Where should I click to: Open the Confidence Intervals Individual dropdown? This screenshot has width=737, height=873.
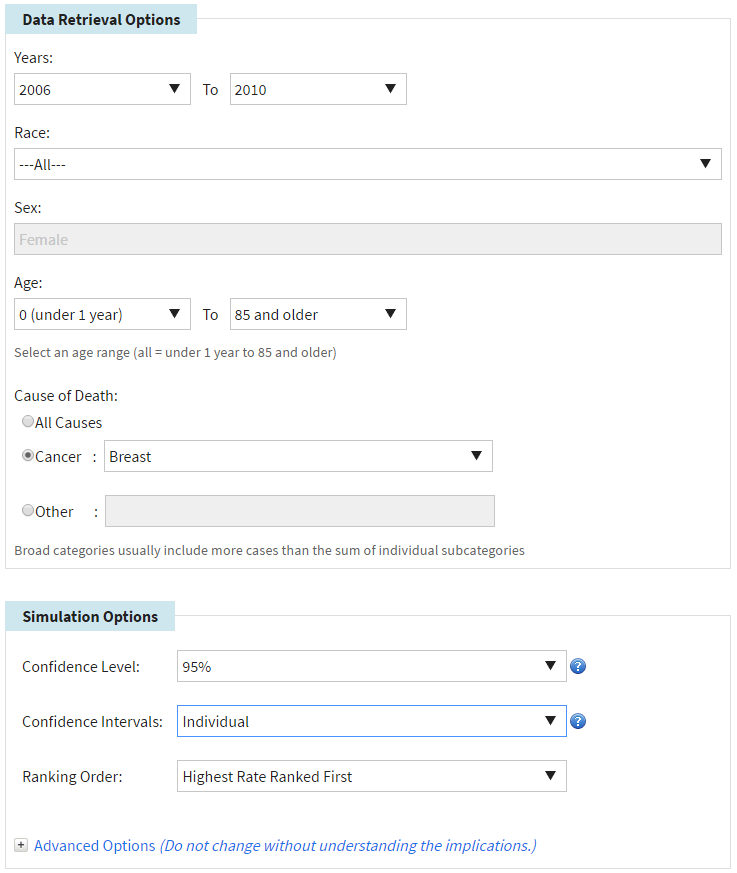(371, 722)
